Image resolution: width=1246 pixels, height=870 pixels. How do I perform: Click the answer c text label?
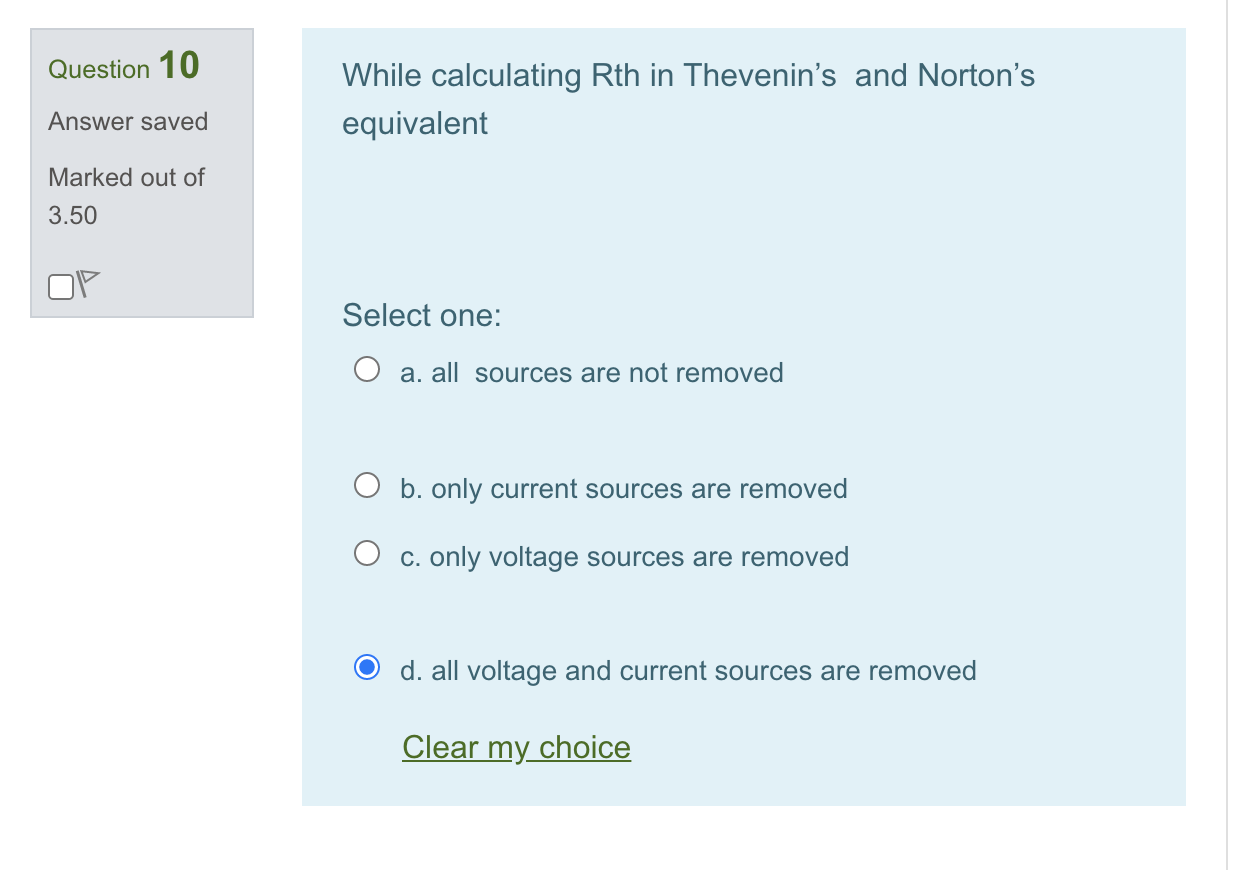tap(624, 557)
